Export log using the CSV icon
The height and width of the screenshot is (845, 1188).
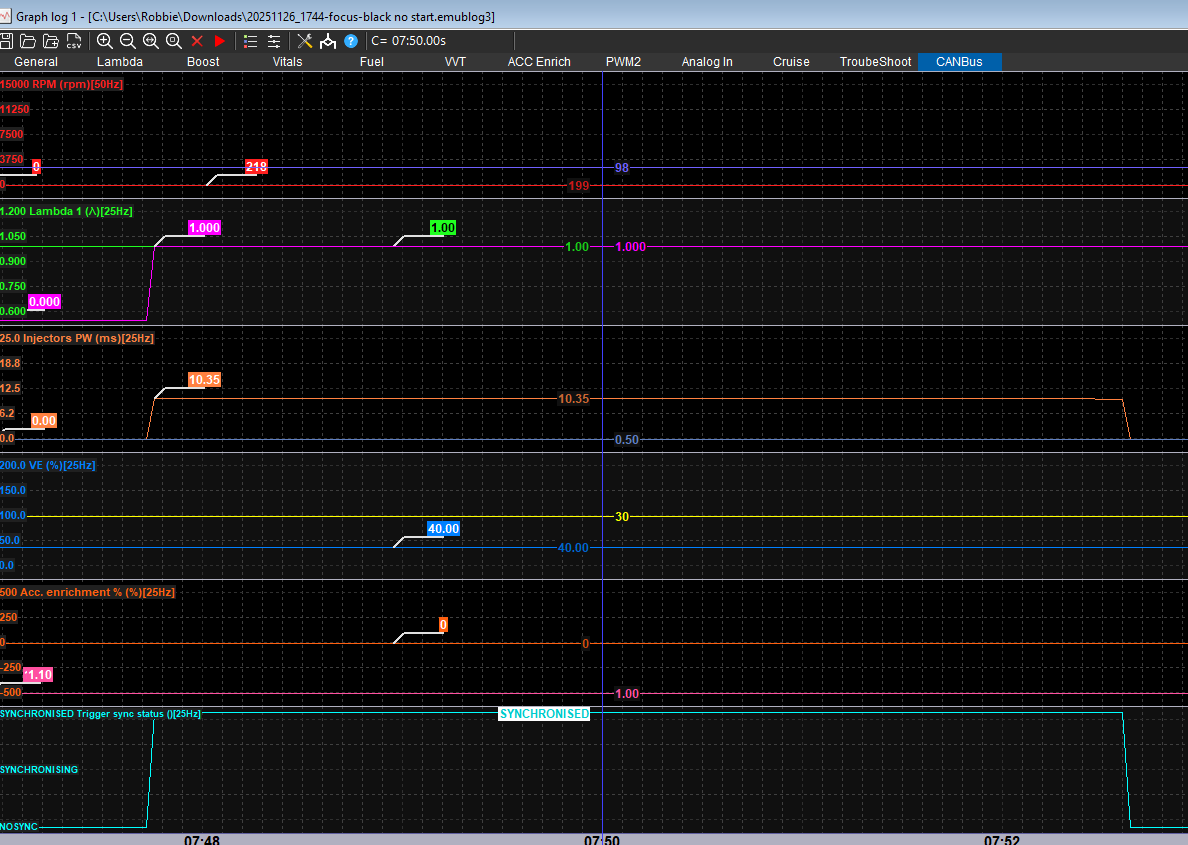coord(74,41)
